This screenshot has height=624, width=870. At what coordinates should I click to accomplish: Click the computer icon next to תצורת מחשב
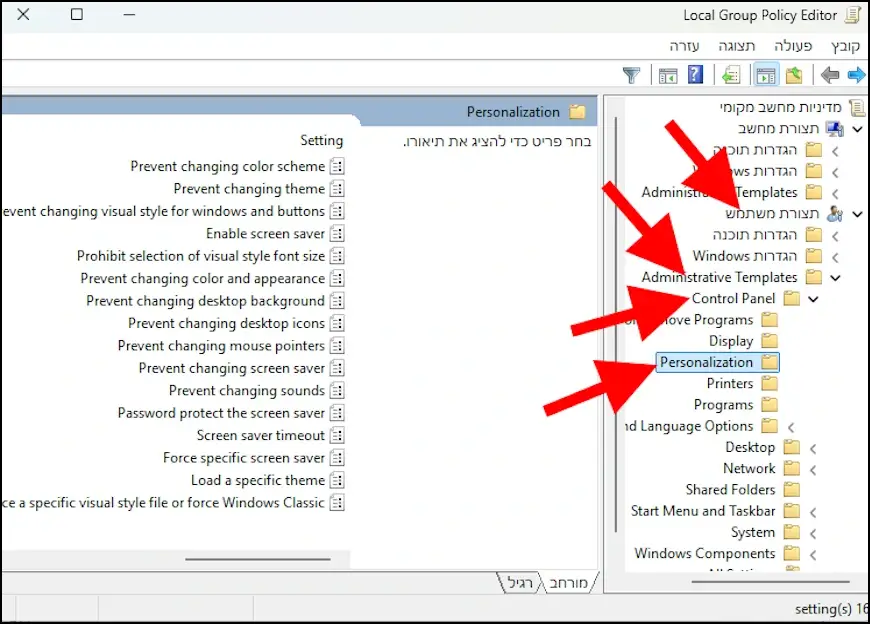[x=834, y=129]
